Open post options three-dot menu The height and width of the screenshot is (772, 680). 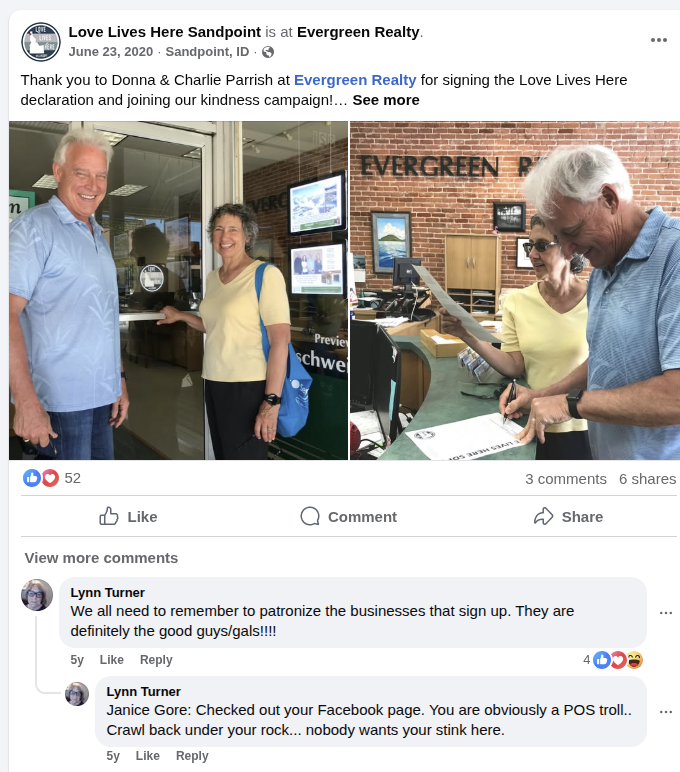point(658,40)
